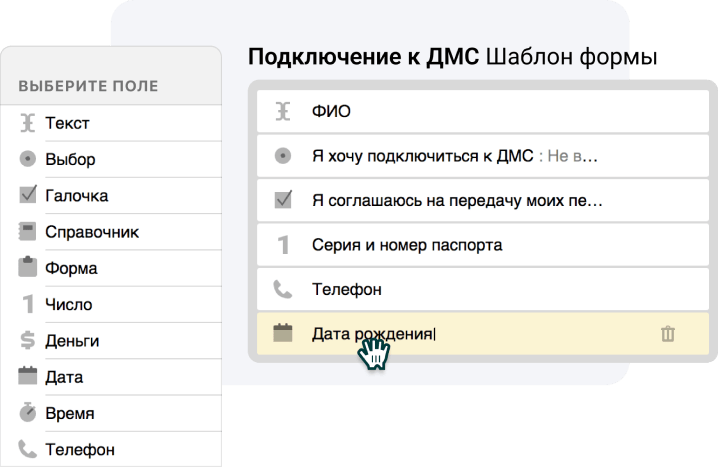Choose the Деньги field label
Screen dimensions: 718x467
click(72, 341)
